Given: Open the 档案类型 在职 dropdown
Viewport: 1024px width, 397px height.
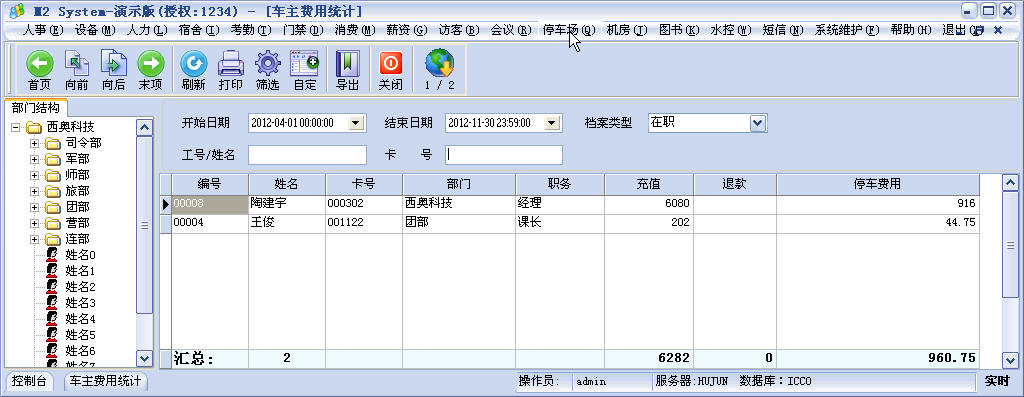Looking at the screenshot, I should click(x=757, y=123).
